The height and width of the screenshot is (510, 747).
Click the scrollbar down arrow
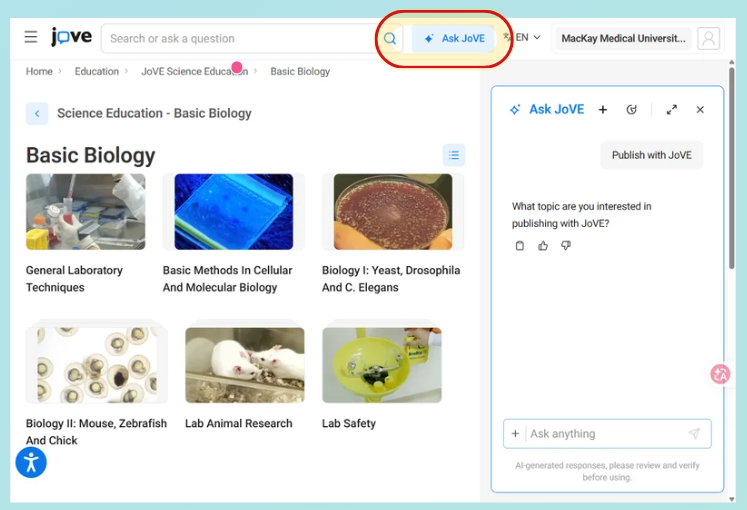point(731,499)
